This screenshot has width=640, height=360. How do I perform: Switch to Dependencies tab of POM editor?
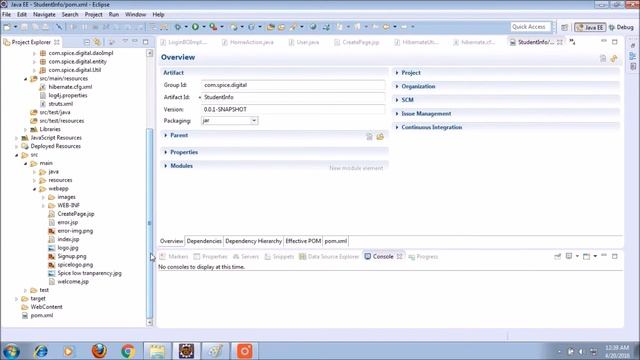pos(204,241)
